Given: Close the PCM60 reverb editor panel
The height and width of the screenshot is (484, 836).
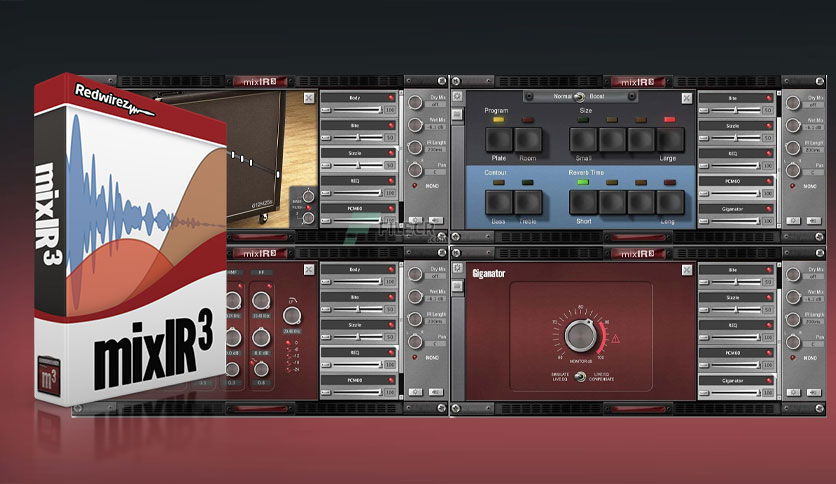Looking at the screenshot, I should (687, 98).
